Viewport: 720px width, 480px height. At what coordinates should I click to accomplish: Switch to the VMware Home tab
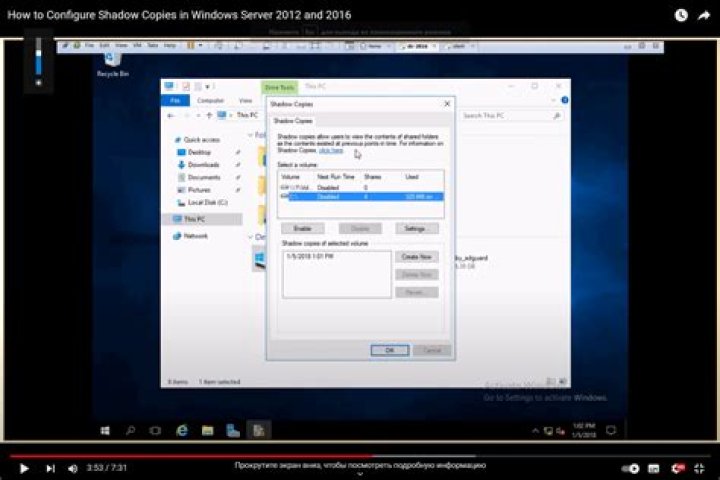[374, 46]
